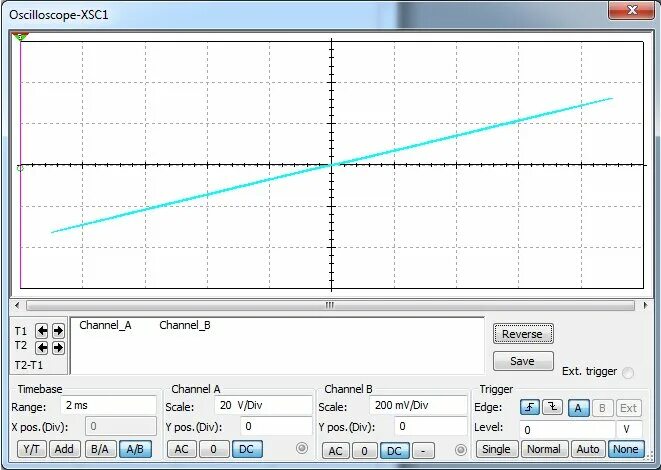Click the horizontal scrollbar thumb under display
The image size is (661, 470).
pyautogui.click(x=330, y=305)
